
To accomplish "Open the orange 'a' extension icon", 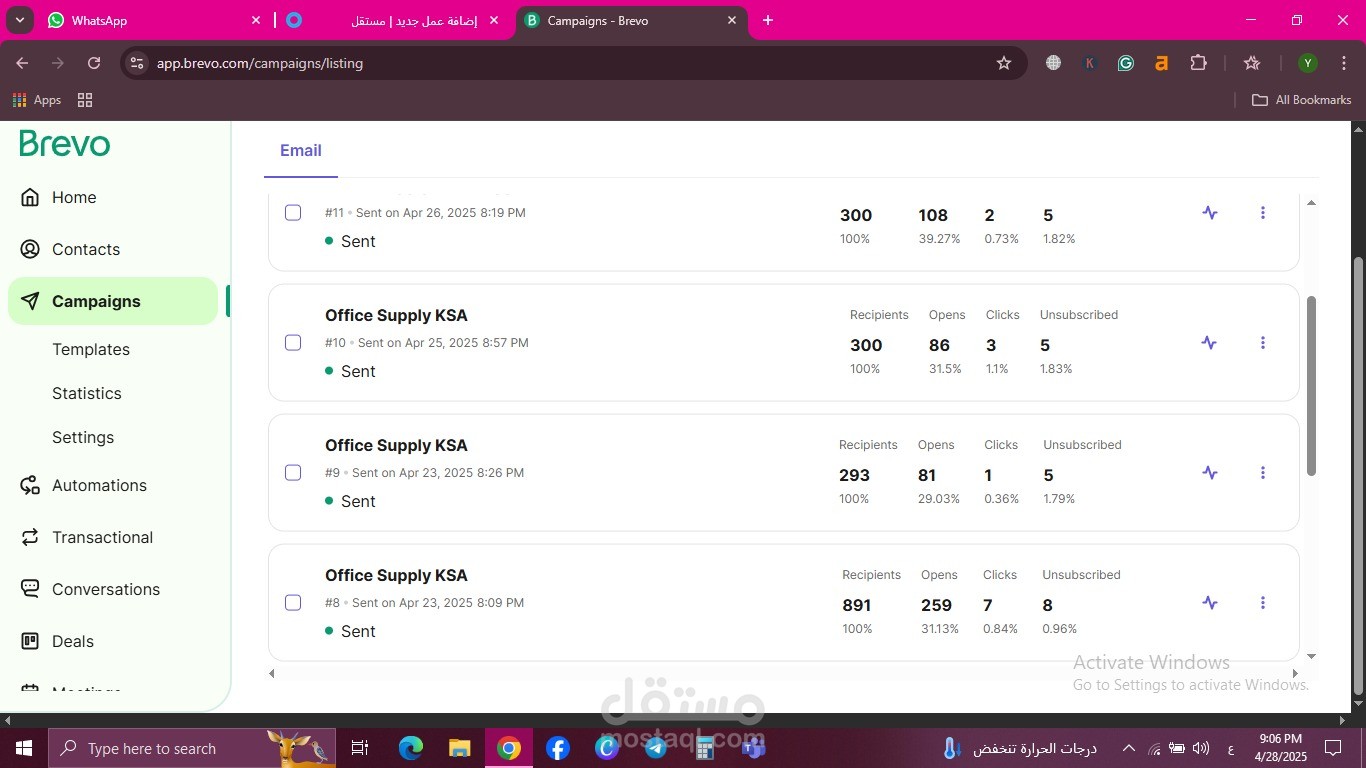I will pyautogui.click(x=1161, y=63).
